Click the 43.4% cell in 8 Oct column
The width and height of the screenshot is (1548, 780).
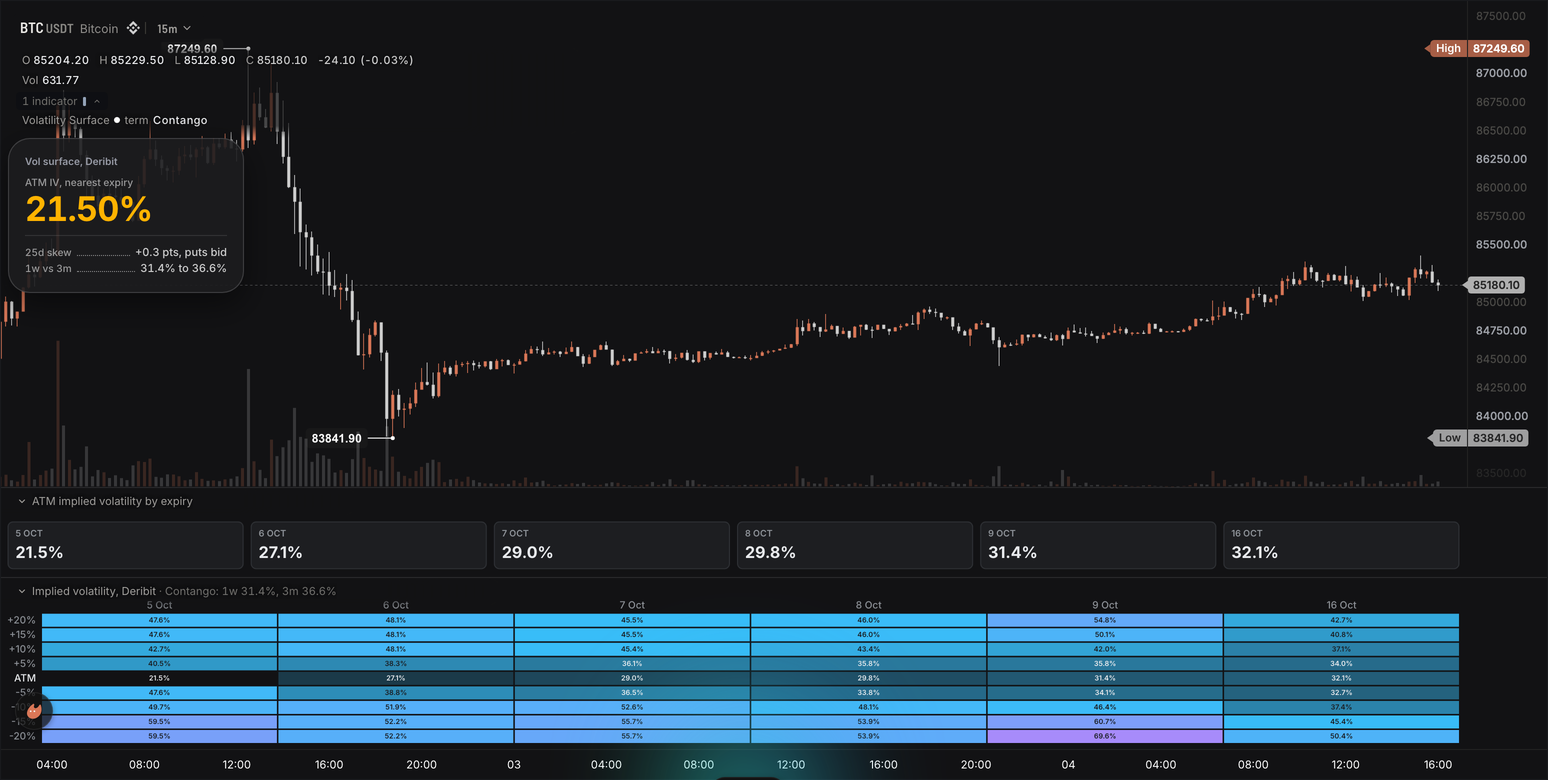point(868,649)
